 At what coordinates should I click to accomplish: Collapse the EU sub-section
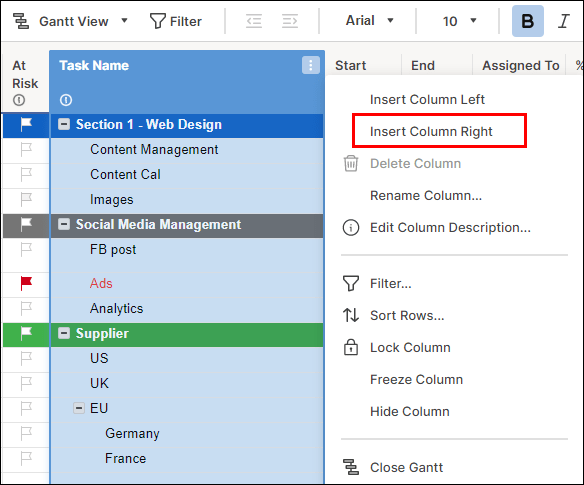click(79, 408)
